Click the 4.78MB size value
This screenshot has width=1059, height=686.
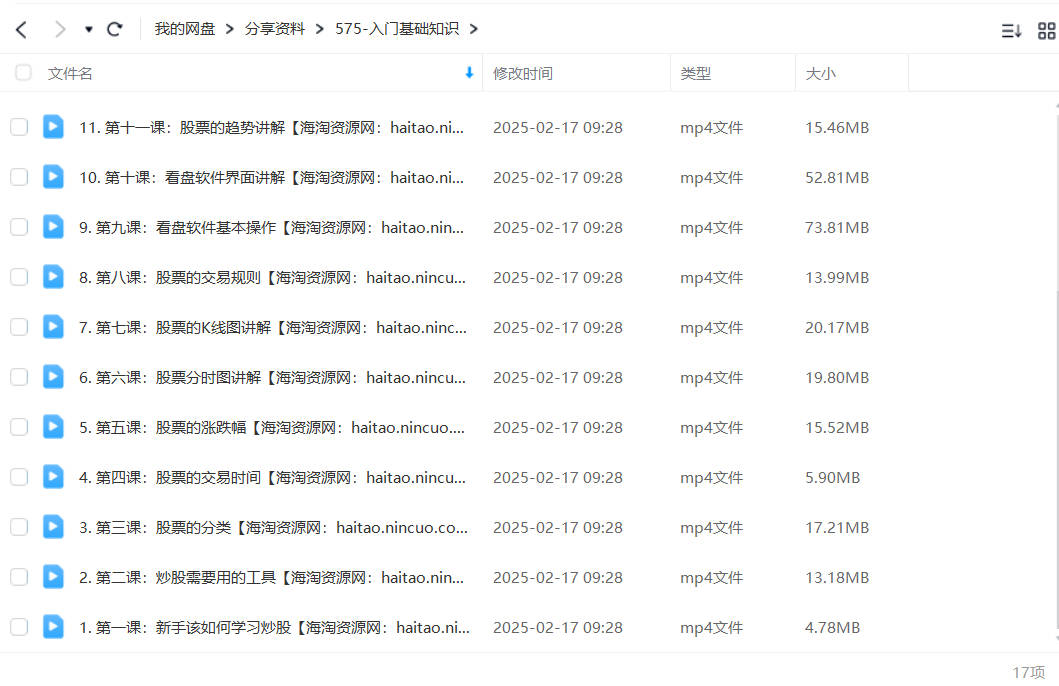tap(833, 627)
